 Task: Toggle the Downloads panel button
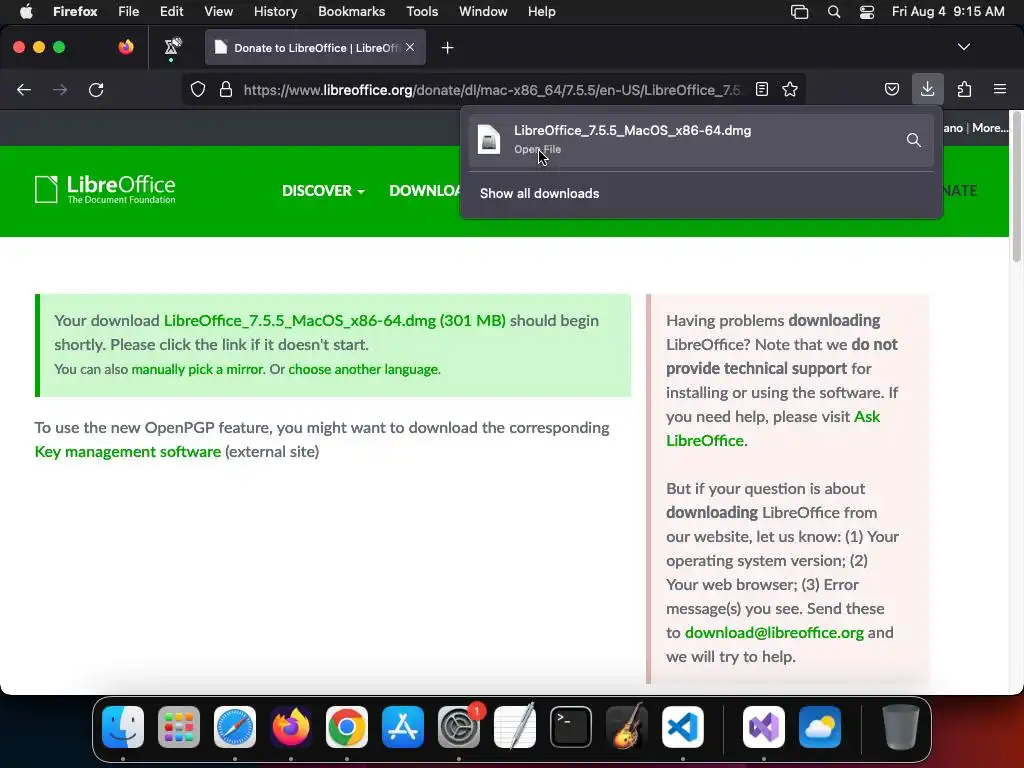pos(927,89)
